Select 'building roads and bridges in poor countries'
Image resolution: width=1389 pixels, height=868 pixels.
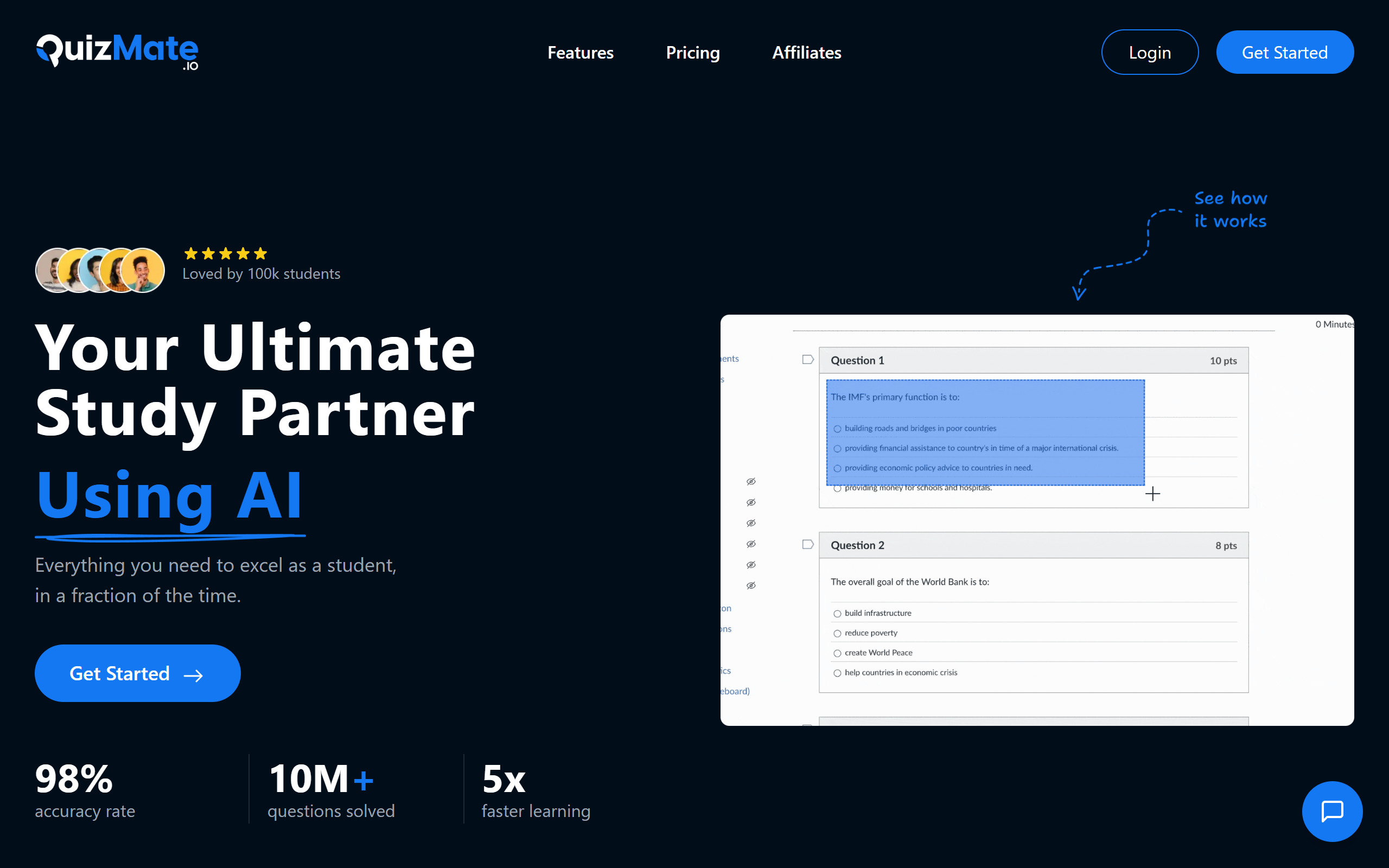tap(837, 429)
